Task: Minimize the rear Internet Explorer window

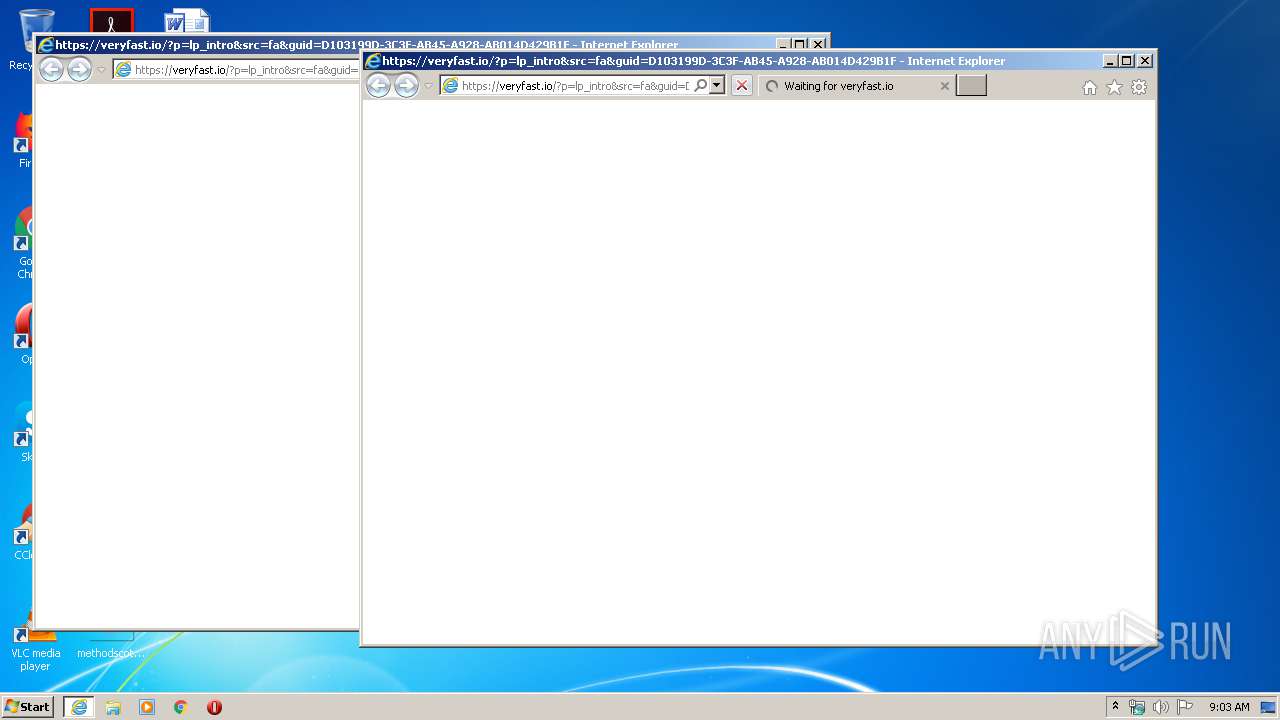Action: (x=783, y=45)
